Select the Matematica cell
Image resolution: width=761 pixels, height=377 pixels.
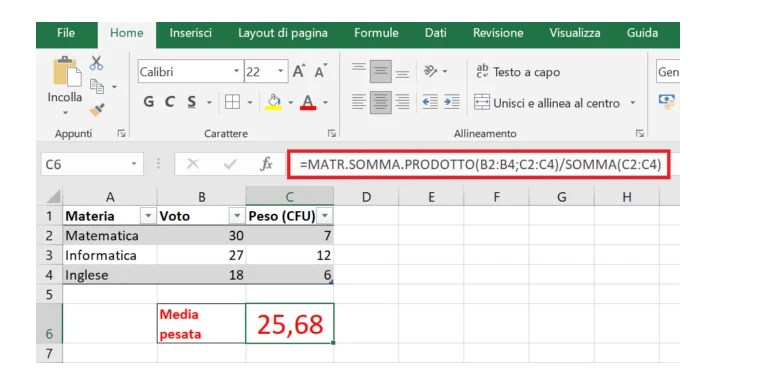110,235
